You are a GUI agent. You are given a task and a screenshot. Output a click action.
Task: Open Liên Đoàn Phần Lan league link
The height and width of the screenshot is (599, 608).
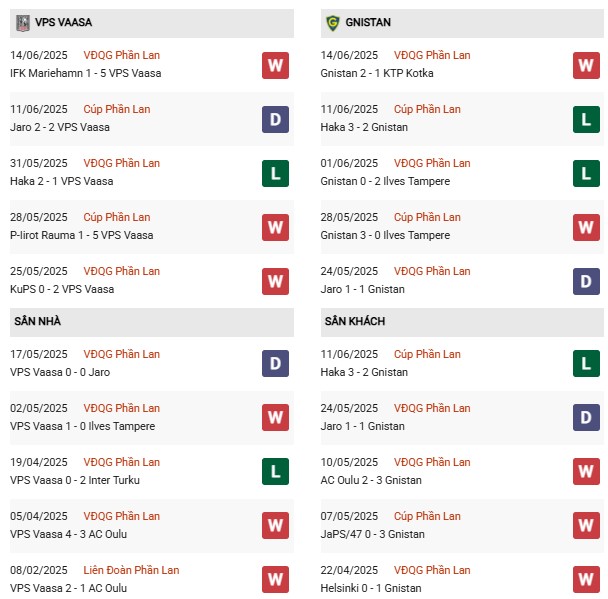click(132, 570)
